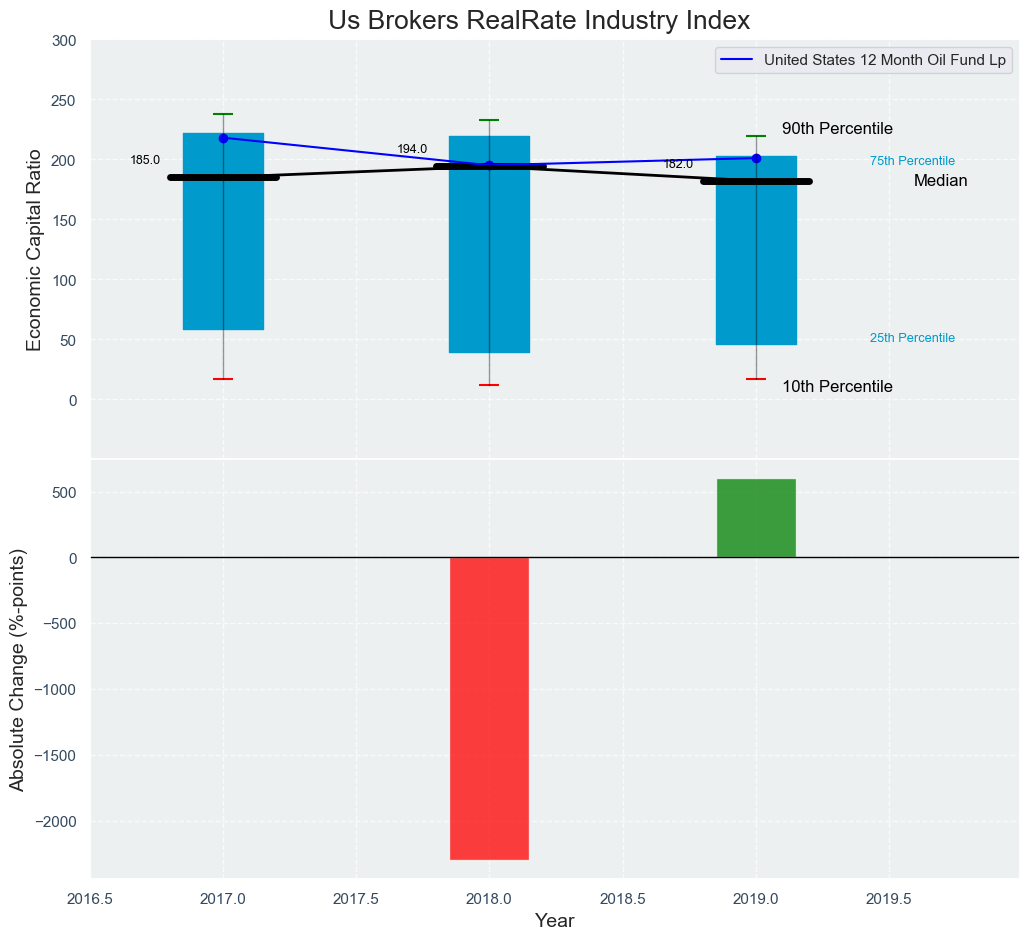Click the 90th Percentile annotation label
Screen dimensions: 1029x940
[x=837, y=129]
